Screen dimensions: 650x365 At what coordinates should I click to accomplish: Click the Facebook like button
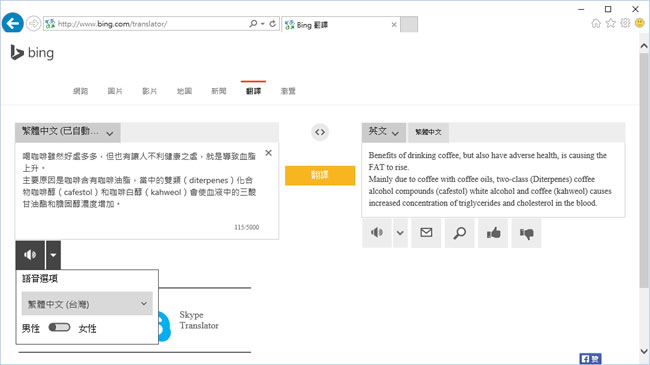590,359
